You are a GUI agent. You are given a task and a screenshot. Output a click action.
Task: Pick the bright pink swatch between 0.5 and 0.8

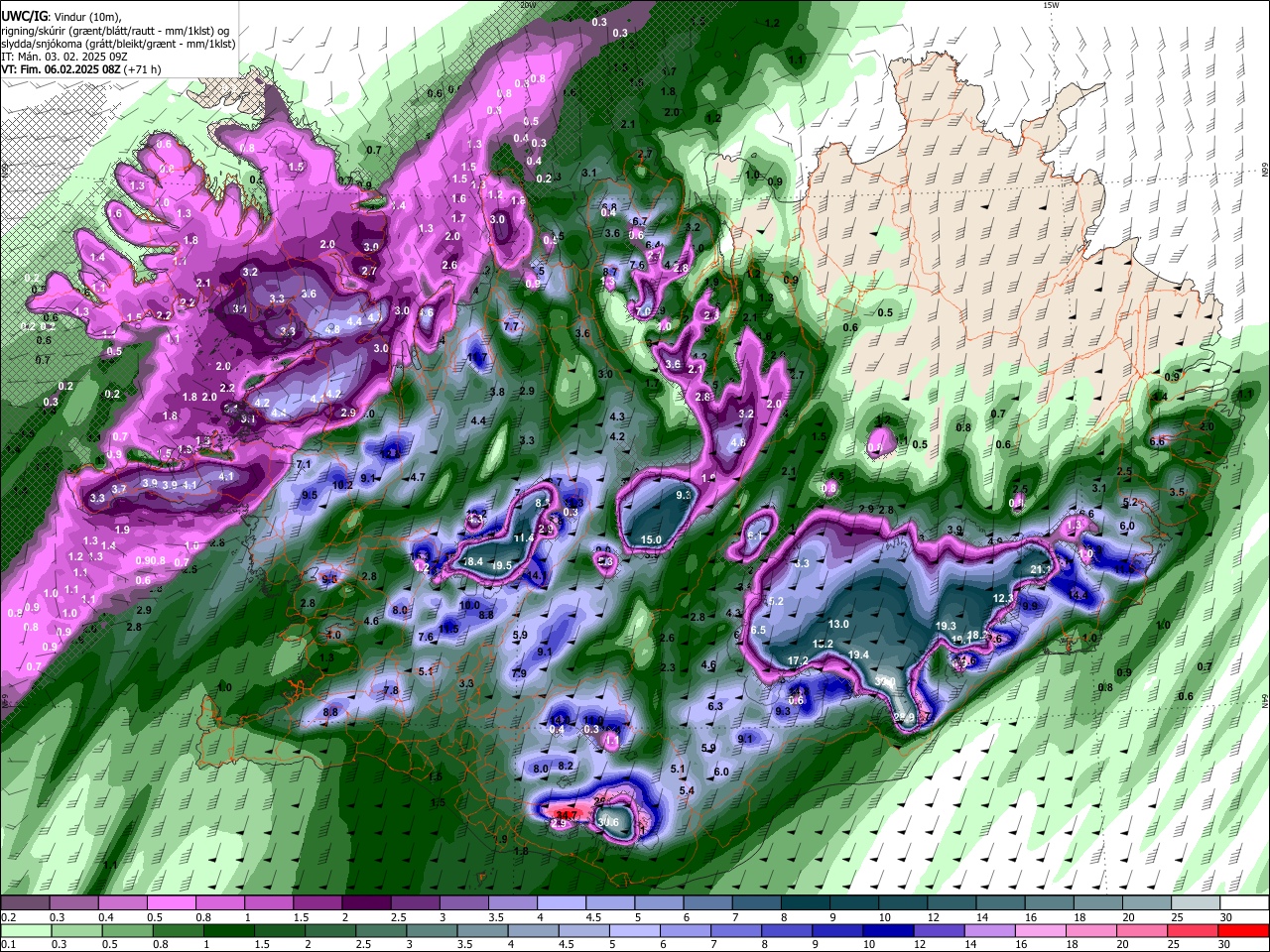[x=172, y=902]
